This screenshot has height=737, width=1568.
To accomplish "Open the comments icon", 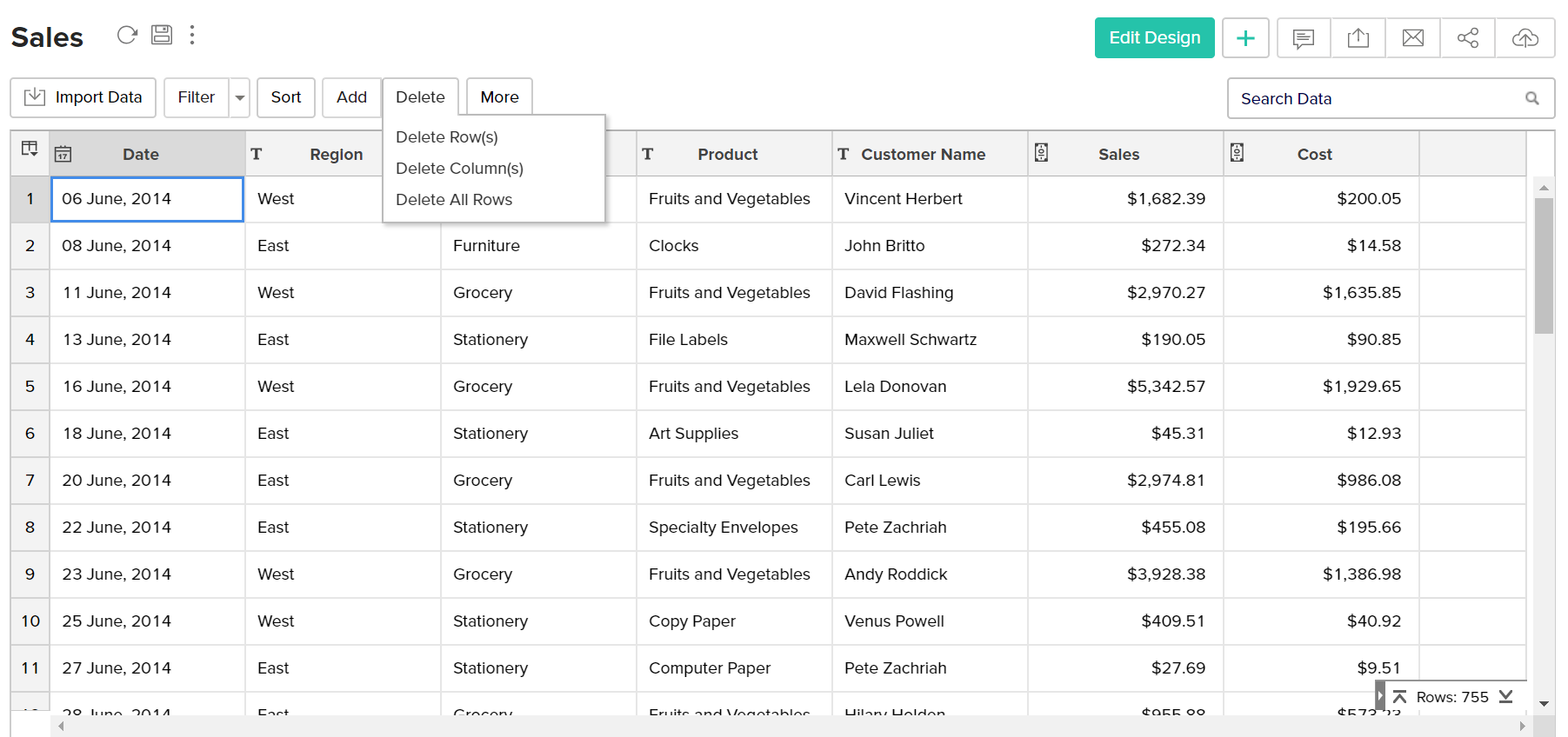I will coord(1303,38).
